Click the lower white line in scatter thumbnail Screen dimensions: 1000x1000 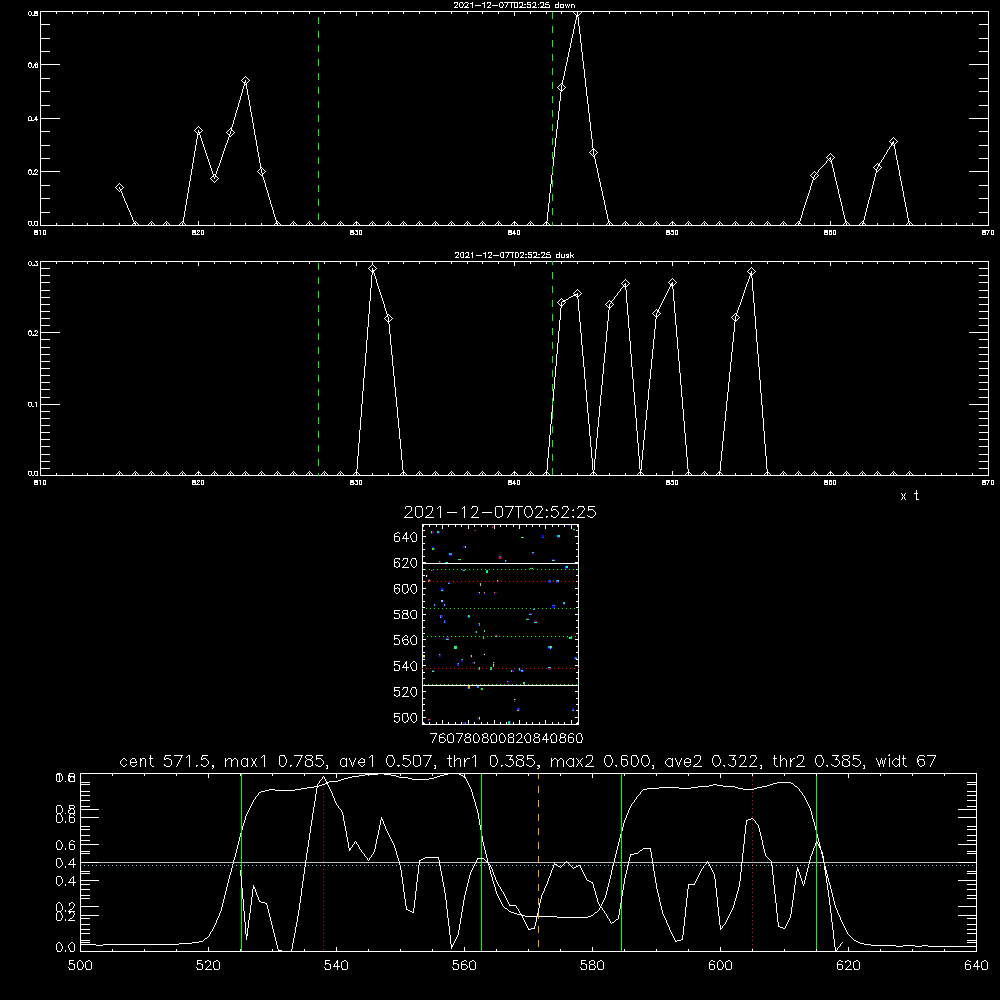pyautogui.click(x=500, y=685)
